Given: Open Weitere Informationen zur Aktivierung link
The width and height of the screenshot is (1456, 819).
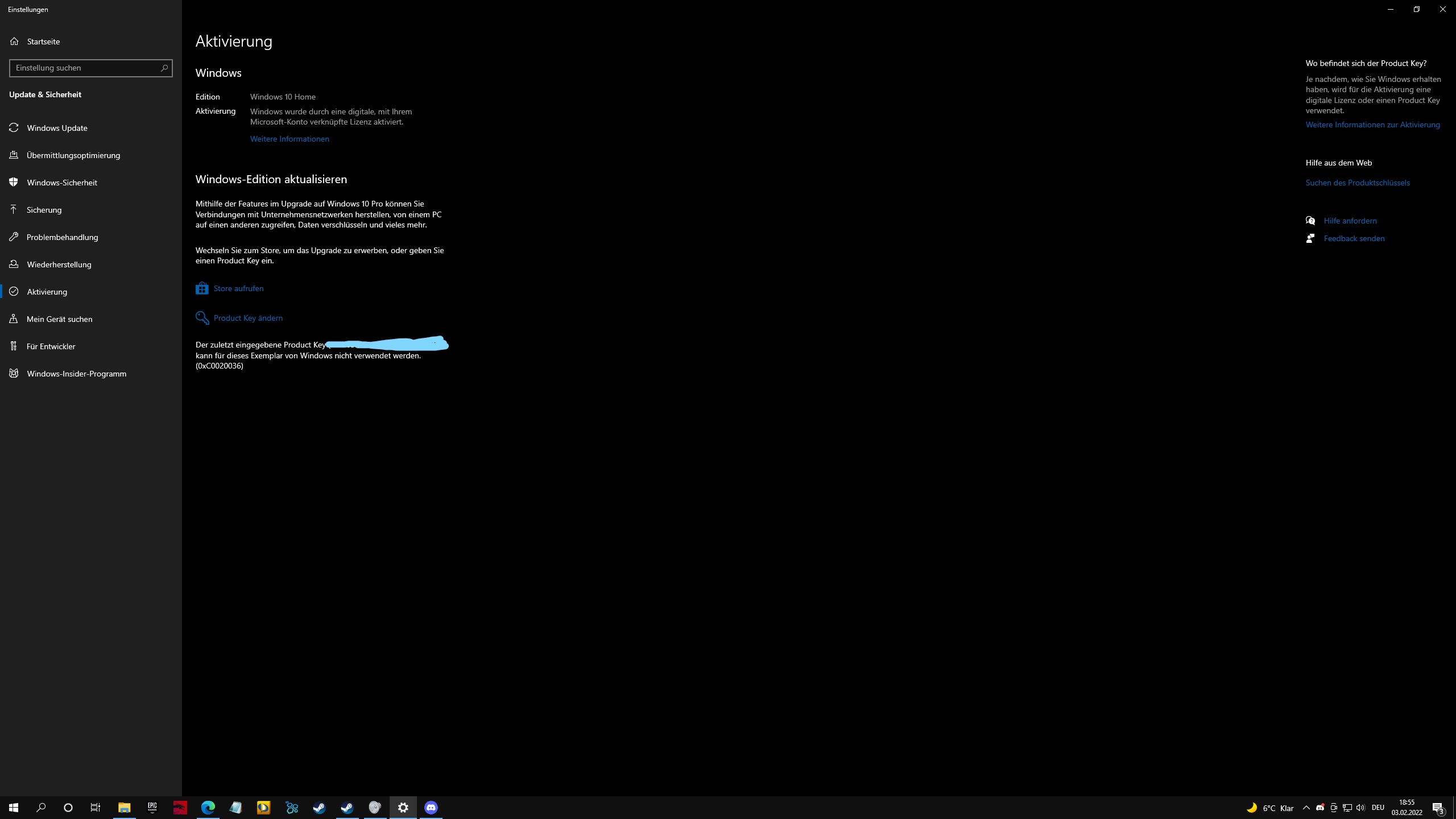Looking at the screenshot, I should tap(1372, 125).
